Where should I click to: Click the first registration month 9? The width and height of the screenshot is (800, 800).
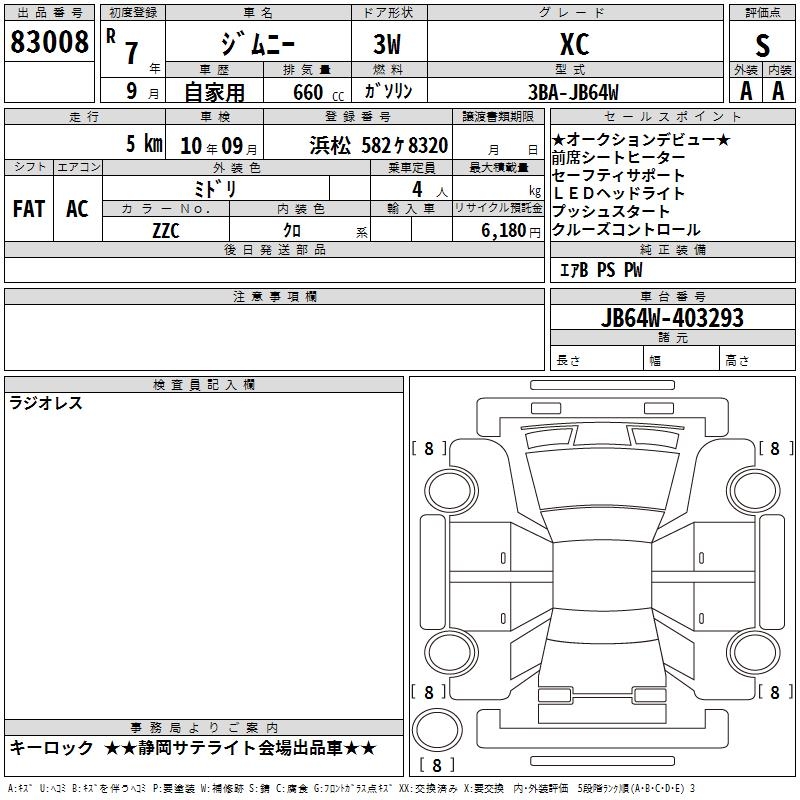132,91
